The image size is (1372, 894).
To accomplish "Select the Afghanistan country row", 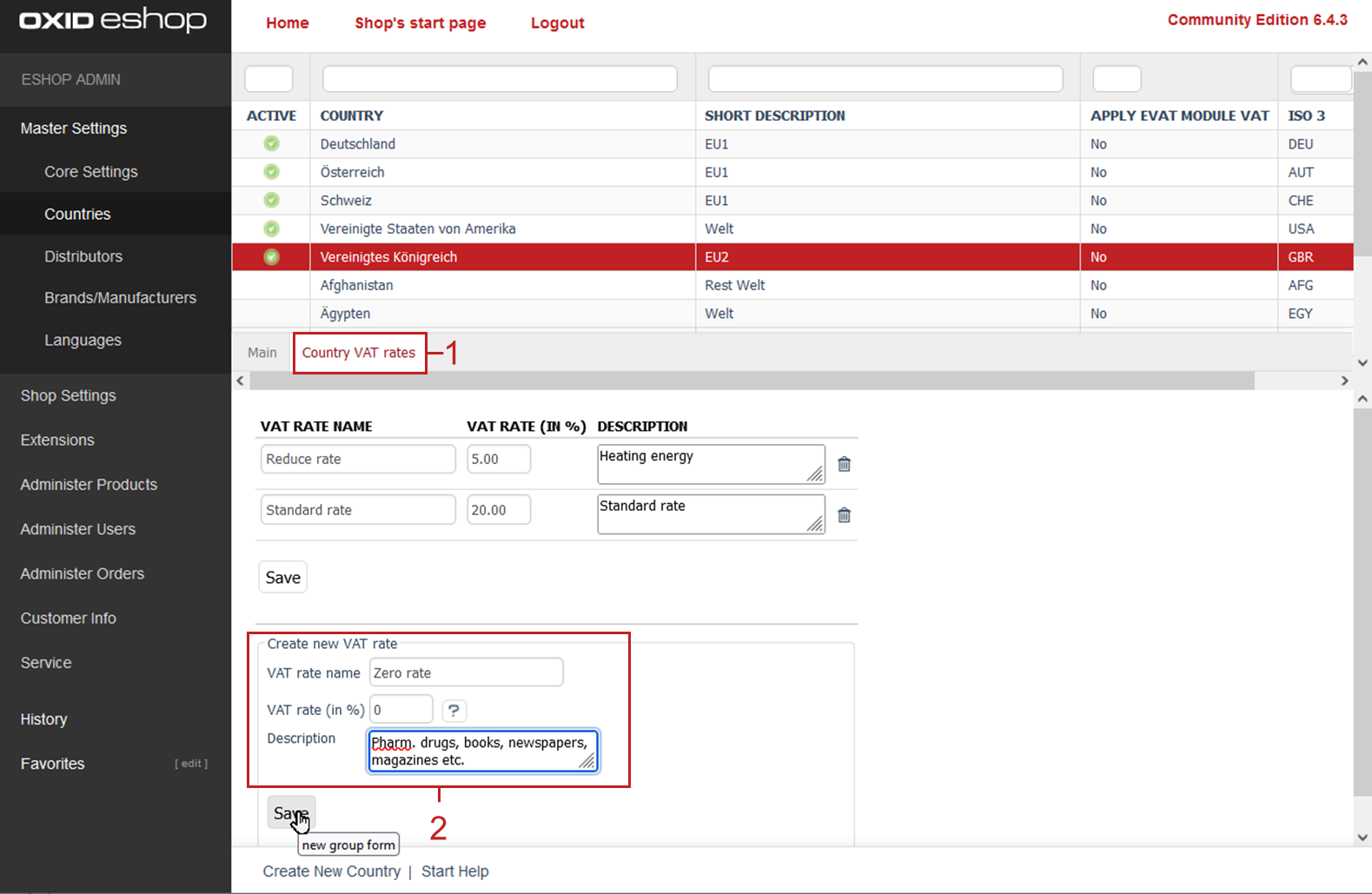I will [x=356, y=285].
